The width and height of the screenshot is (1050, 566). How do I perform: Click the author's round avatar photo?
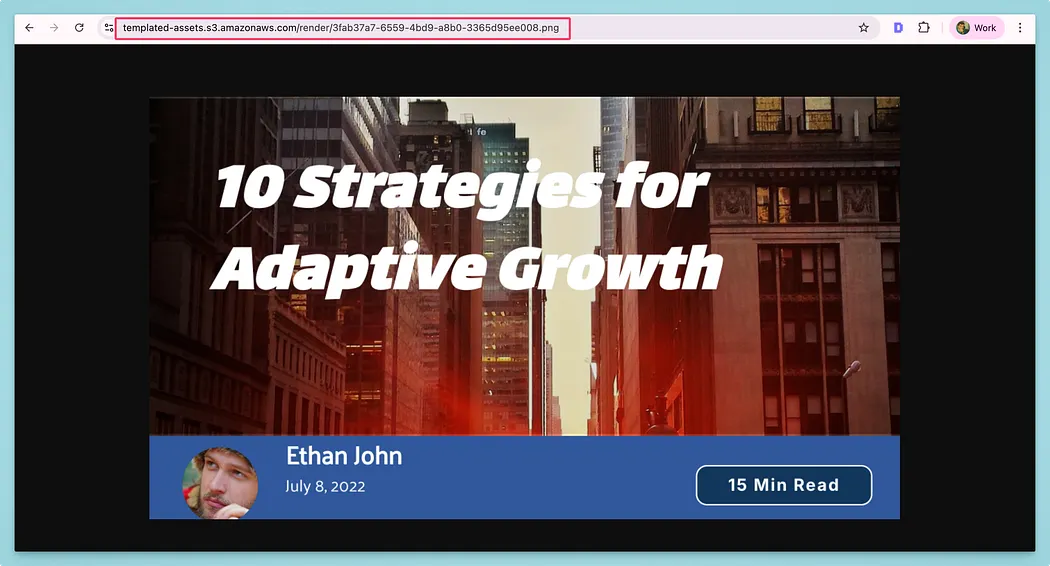click(220, 483)
